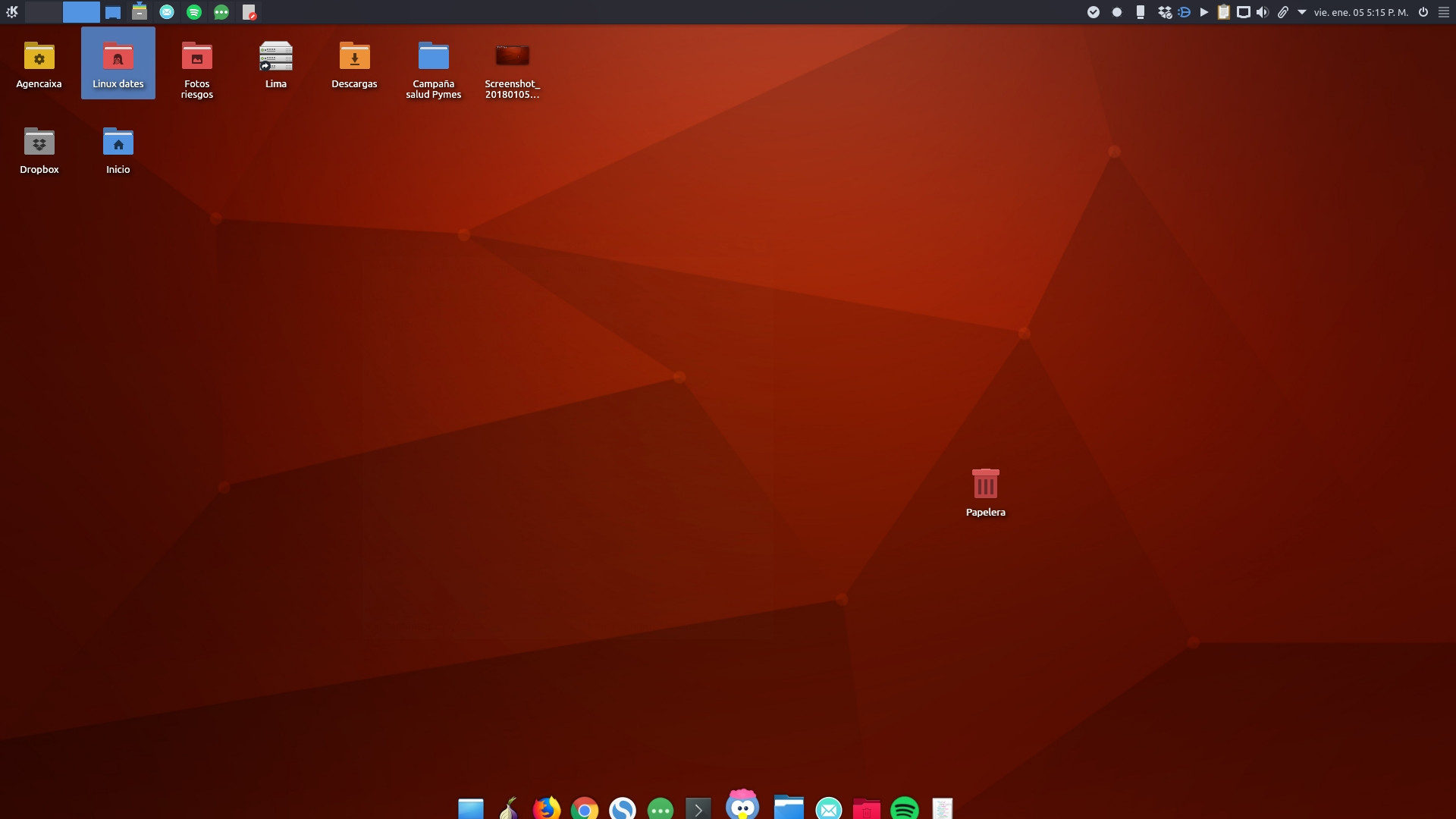This screenshot has width=1456, height=819.
Task: Open the hamburger panel menu at top right
Action: pyautogui.click(x=1445, y=12)
